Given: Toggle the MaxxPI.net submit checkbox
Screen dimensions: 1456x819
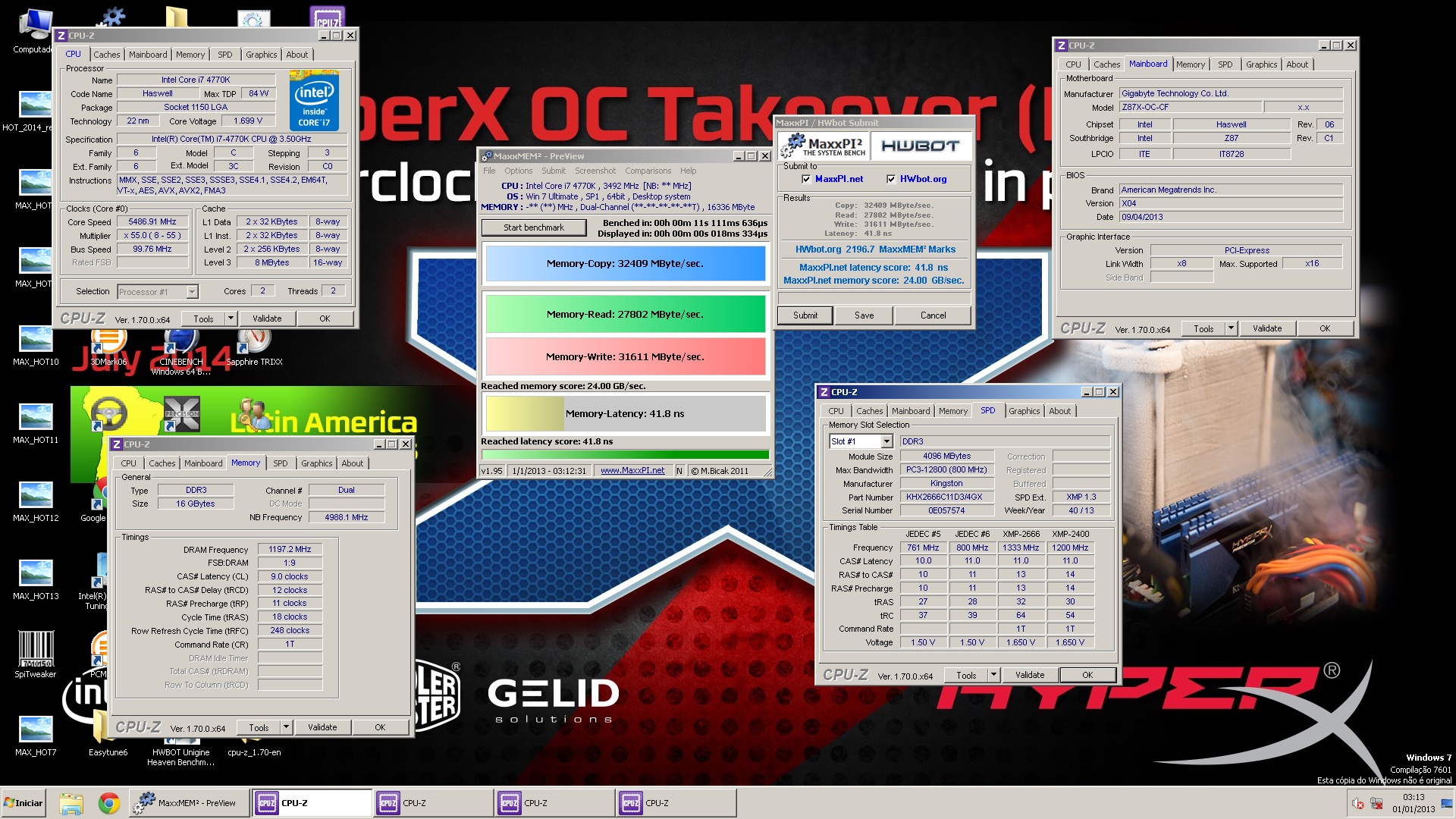Looking at the screenshot, I should [806, 180].
